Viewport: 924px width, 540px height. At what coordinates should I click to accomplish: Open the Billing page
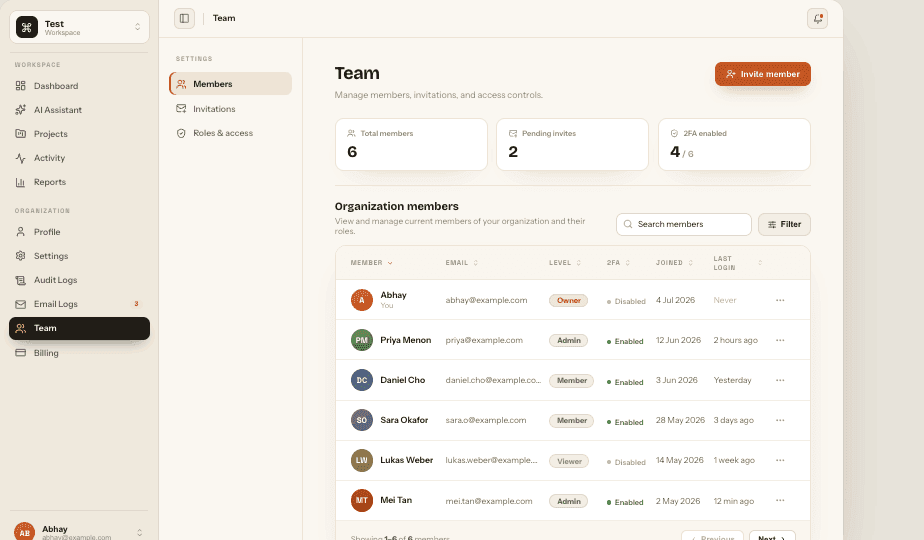coord(80,353)
